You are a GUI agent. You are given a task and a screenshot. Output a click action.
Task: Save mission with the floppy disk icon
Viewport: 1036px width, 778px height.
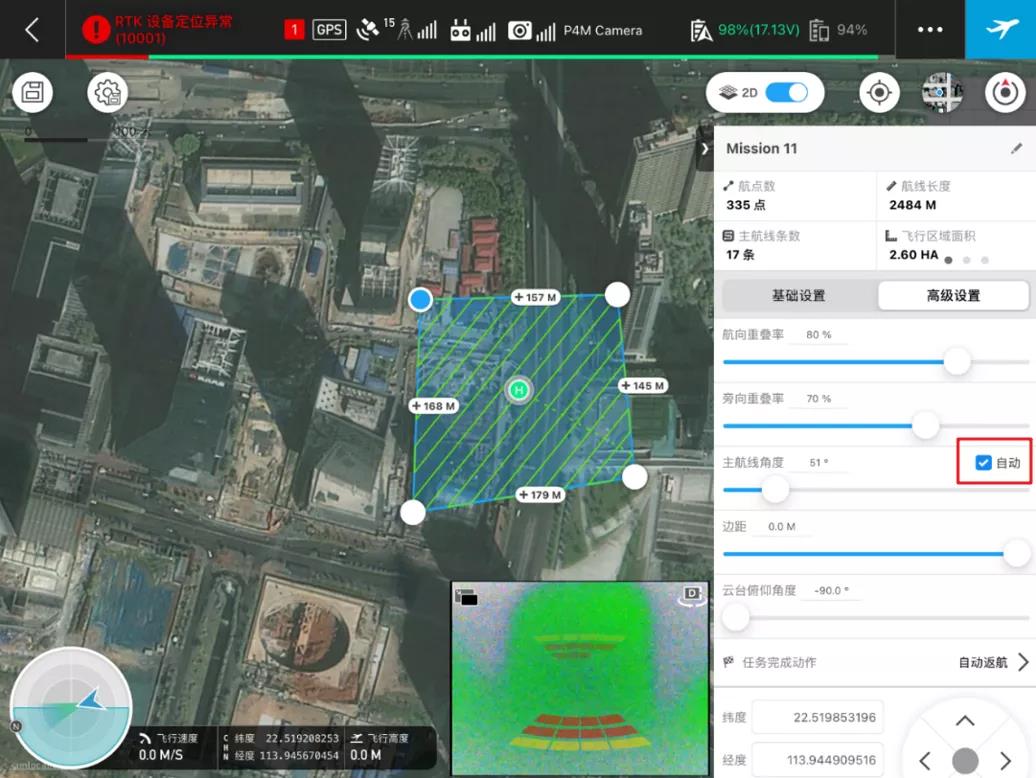(32, 93)
